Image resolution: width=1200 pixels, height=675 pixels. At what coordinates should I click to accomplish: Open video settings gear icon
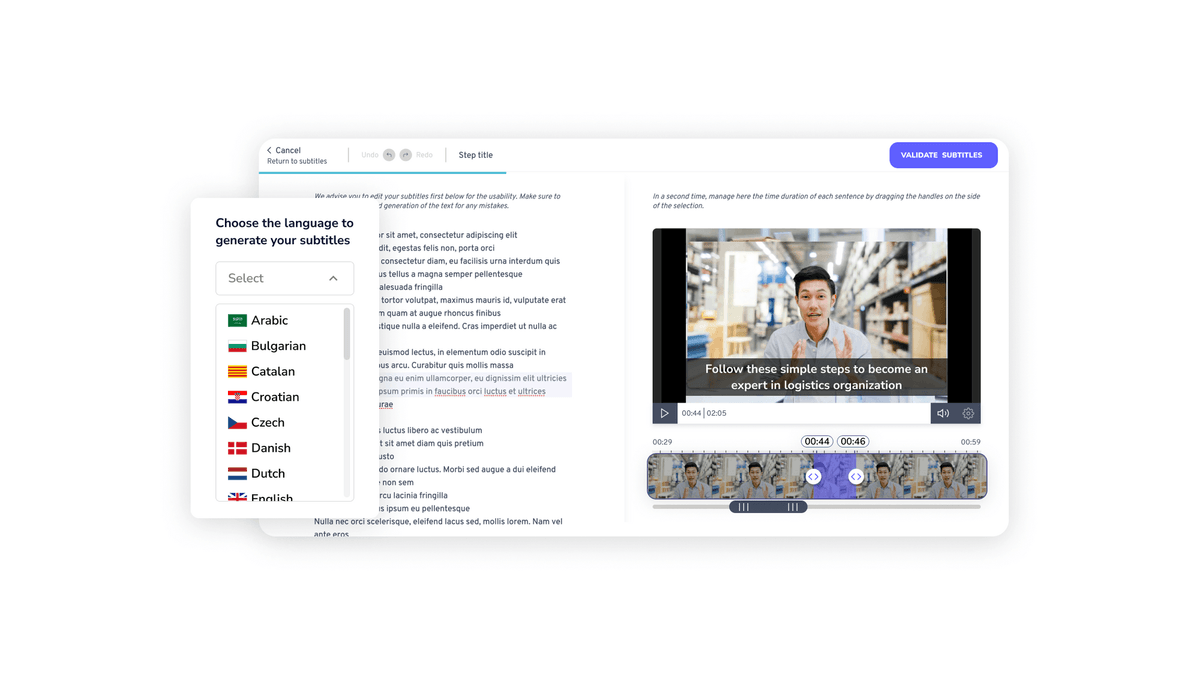click(x=968, y=413)
